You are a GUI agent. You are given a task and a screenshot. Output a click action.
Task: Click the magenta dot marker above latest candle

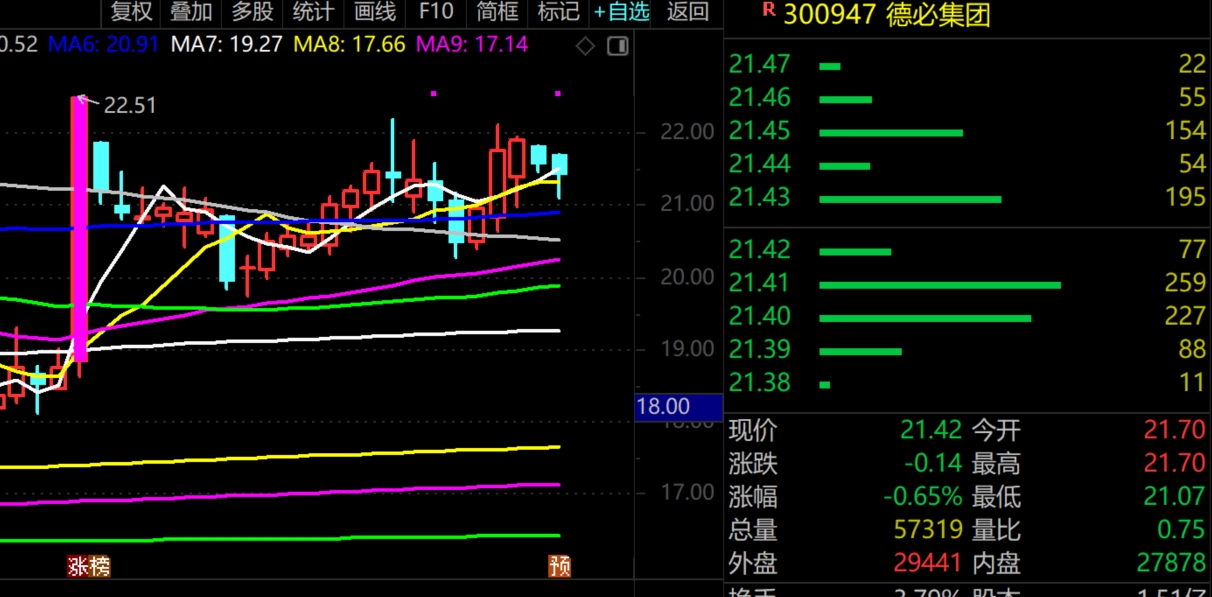click(x=557, y=94)
